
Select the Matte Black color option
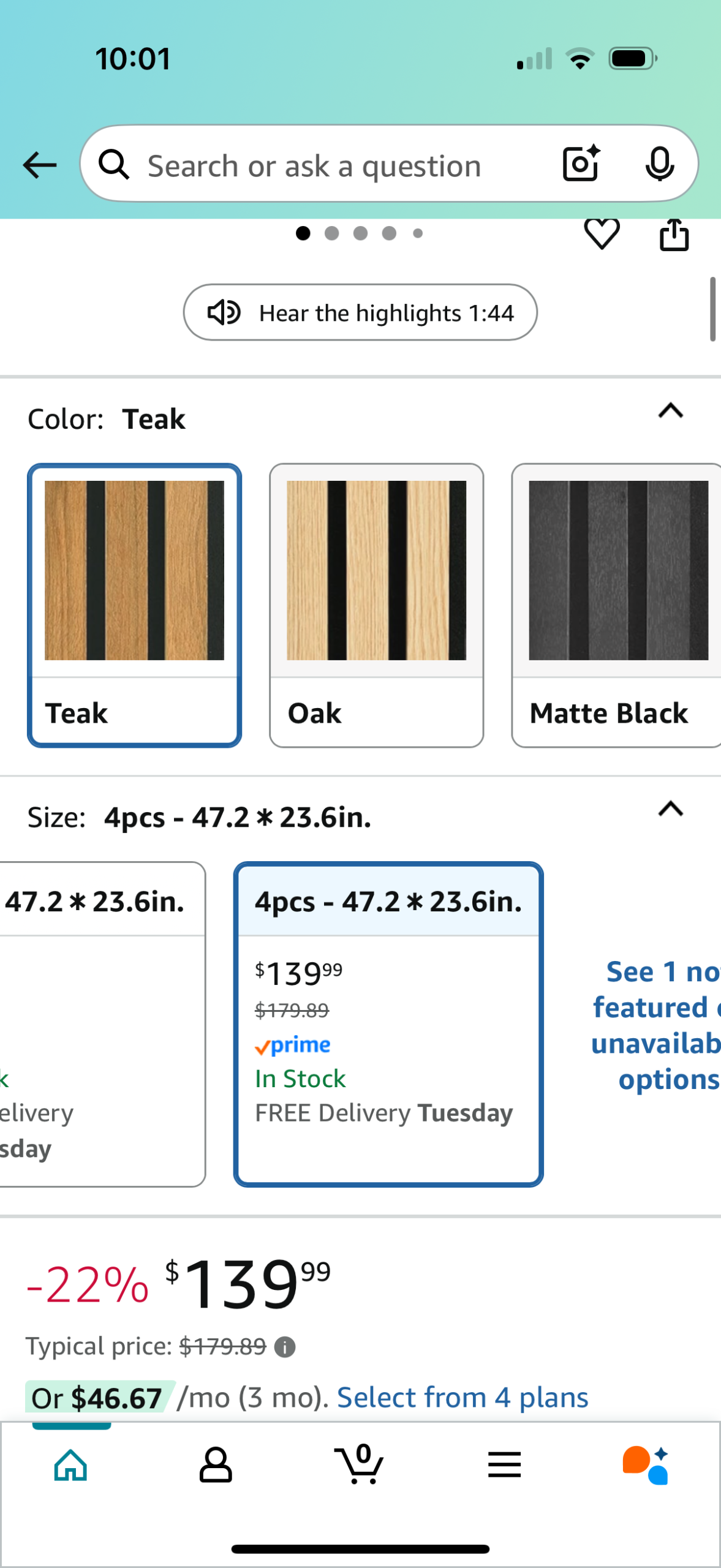click(616, 605)
